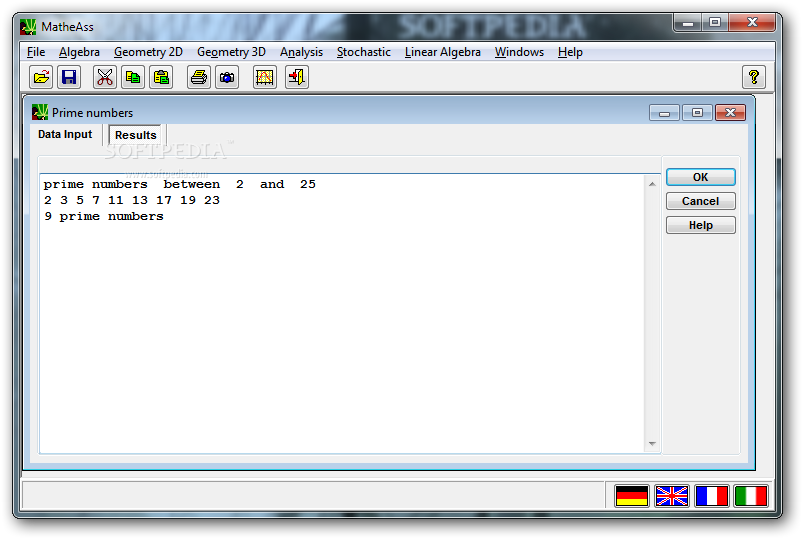
Task: Open the Stochastic menu
Action: (364, 52)
